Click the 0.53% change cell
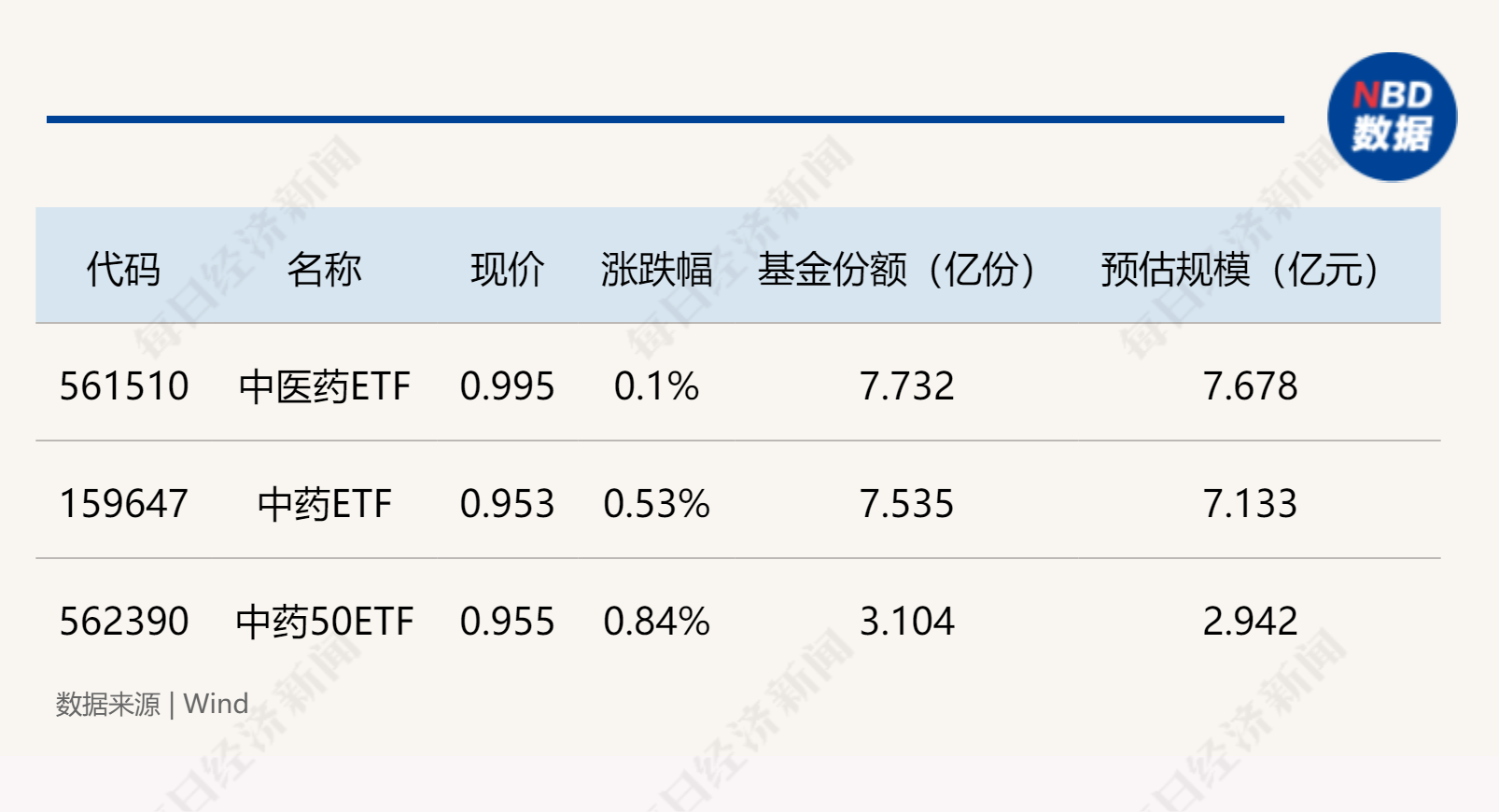The width and height of the screenshot is (1499, 812). tap(656, 504)
